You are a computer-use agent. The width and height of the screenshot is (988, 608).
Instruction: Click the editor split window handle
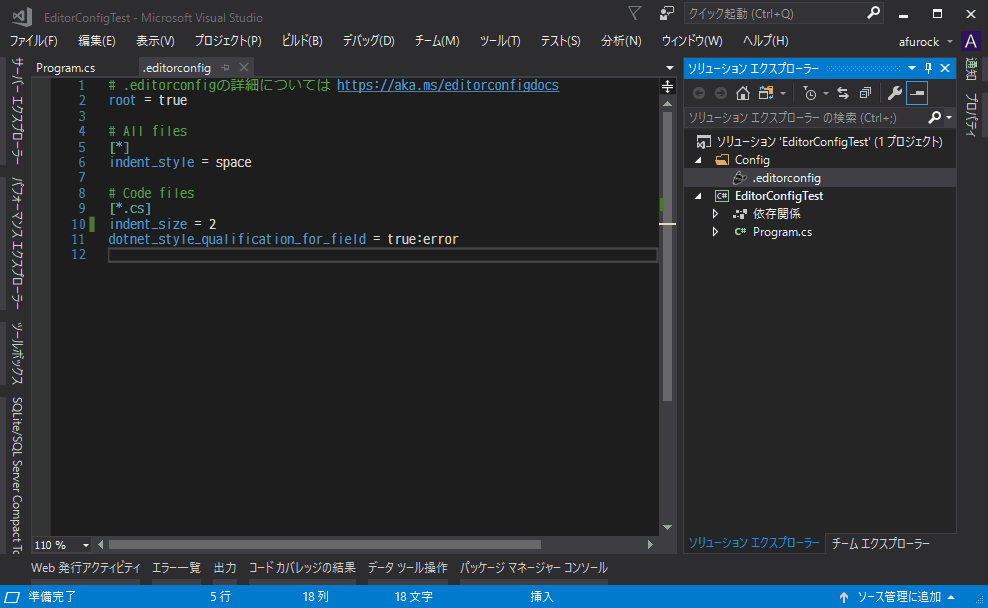click(x=667, y=86)
